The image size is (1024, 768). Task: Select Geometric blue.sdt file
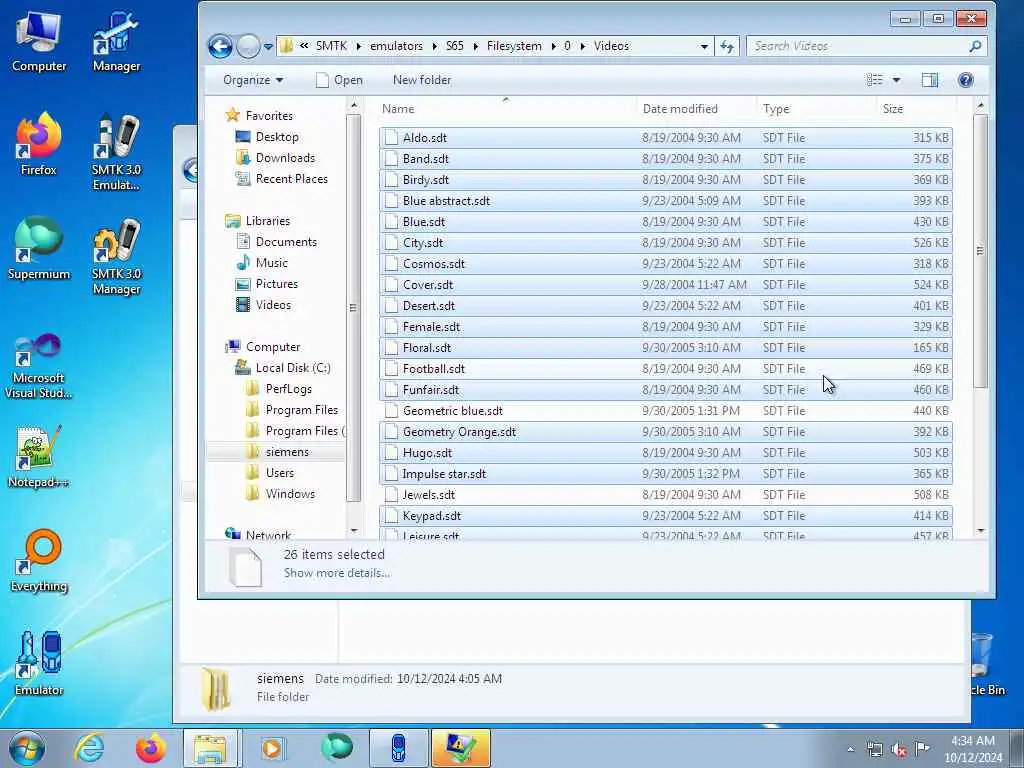[665, 411]
